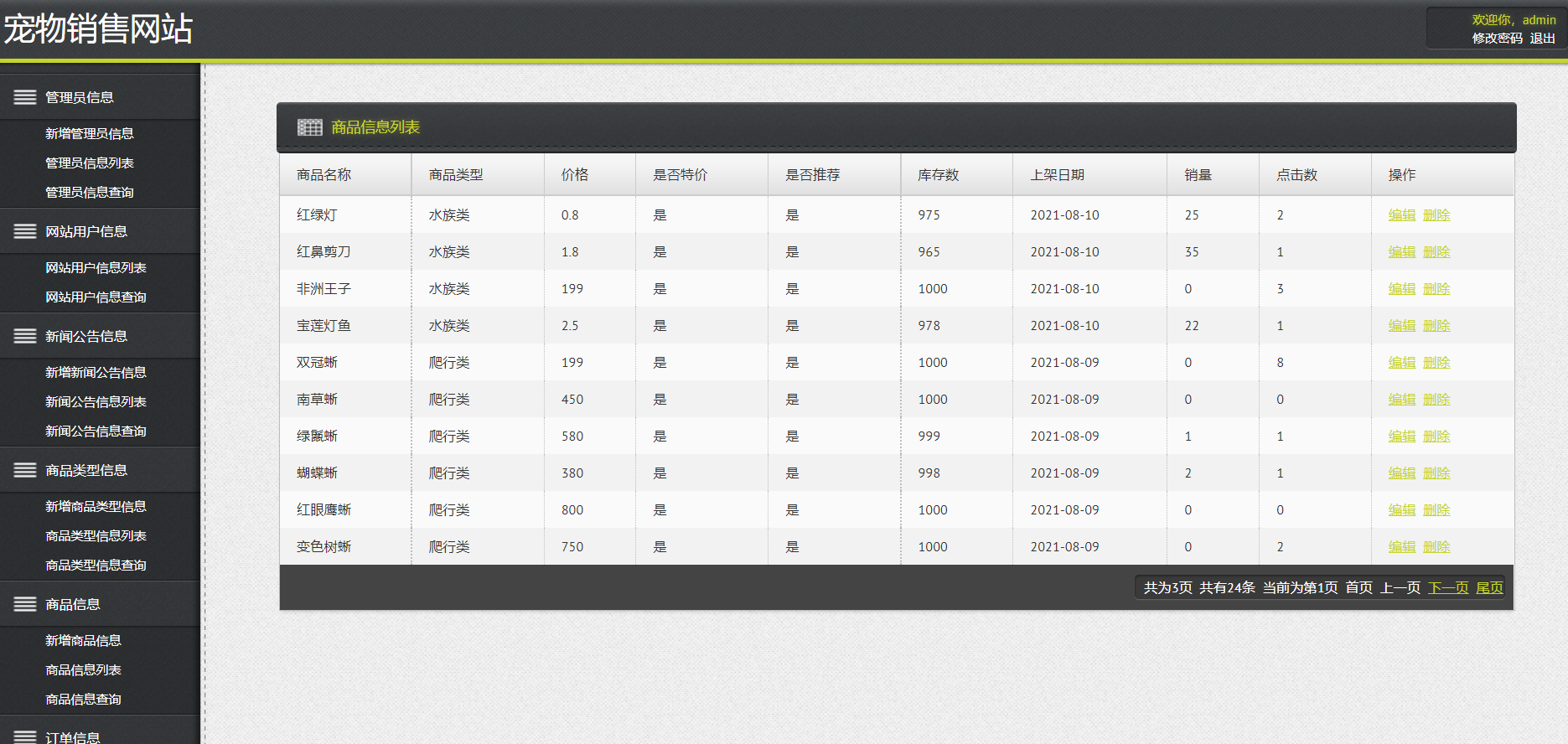Edit the 绿鬣蜥 product

tap(1402, 437)
